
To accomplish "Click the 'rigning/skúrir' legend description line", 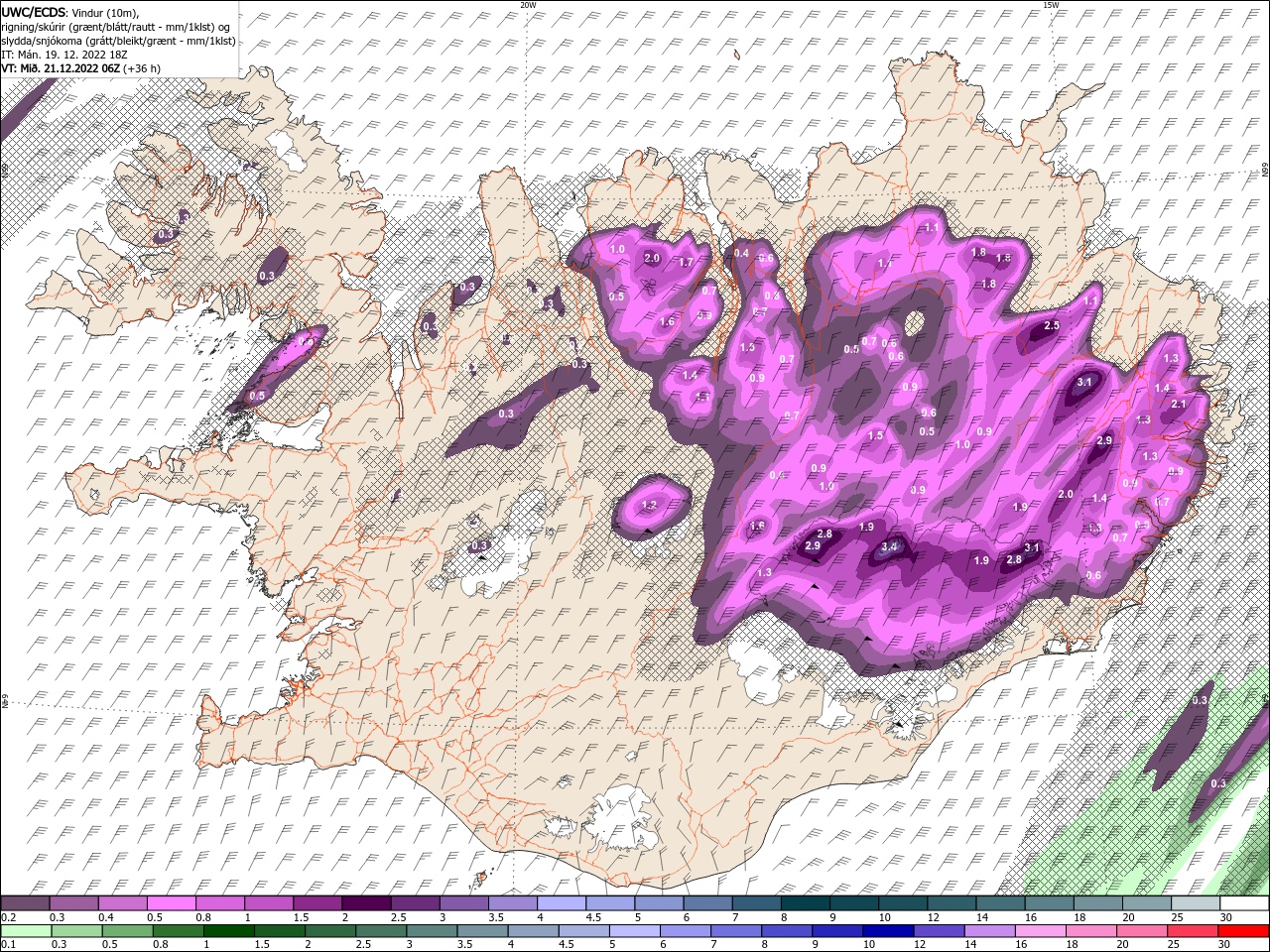I will pyautogui.click(x=117, y=27).
